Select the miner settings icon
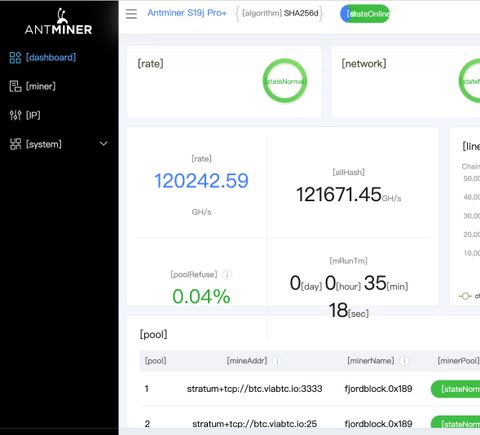This screenshot has height=435, width=480. (15, 86)
